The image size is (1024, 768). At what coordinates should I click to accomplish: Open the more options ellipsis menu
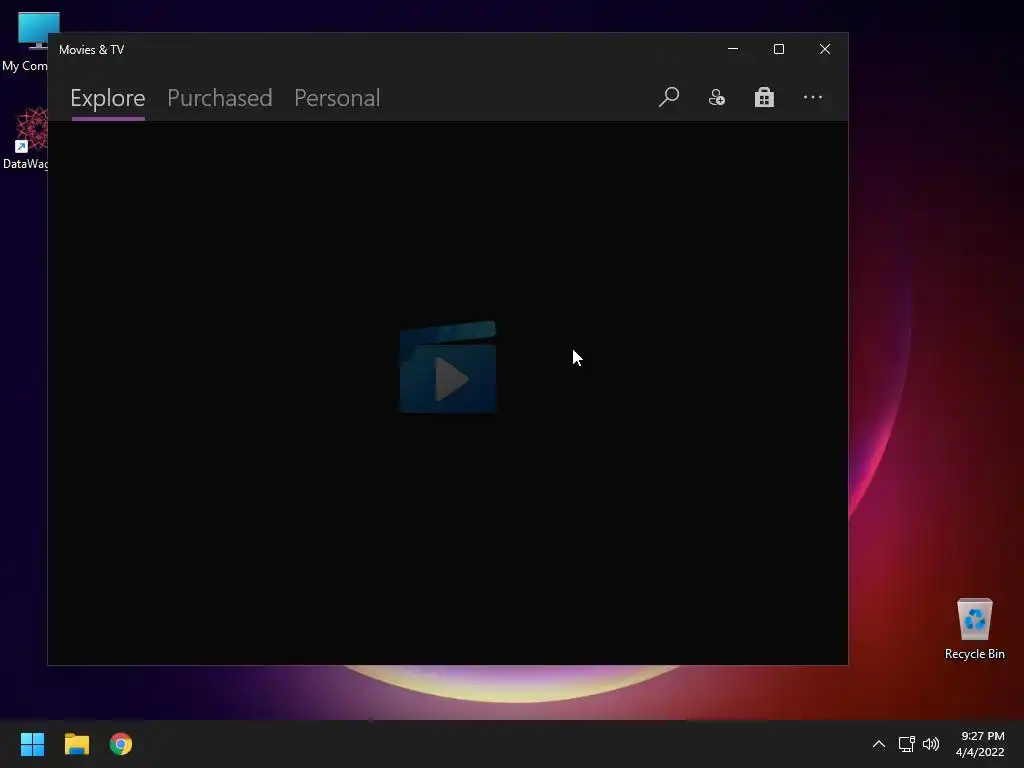[x=812, y=97]
